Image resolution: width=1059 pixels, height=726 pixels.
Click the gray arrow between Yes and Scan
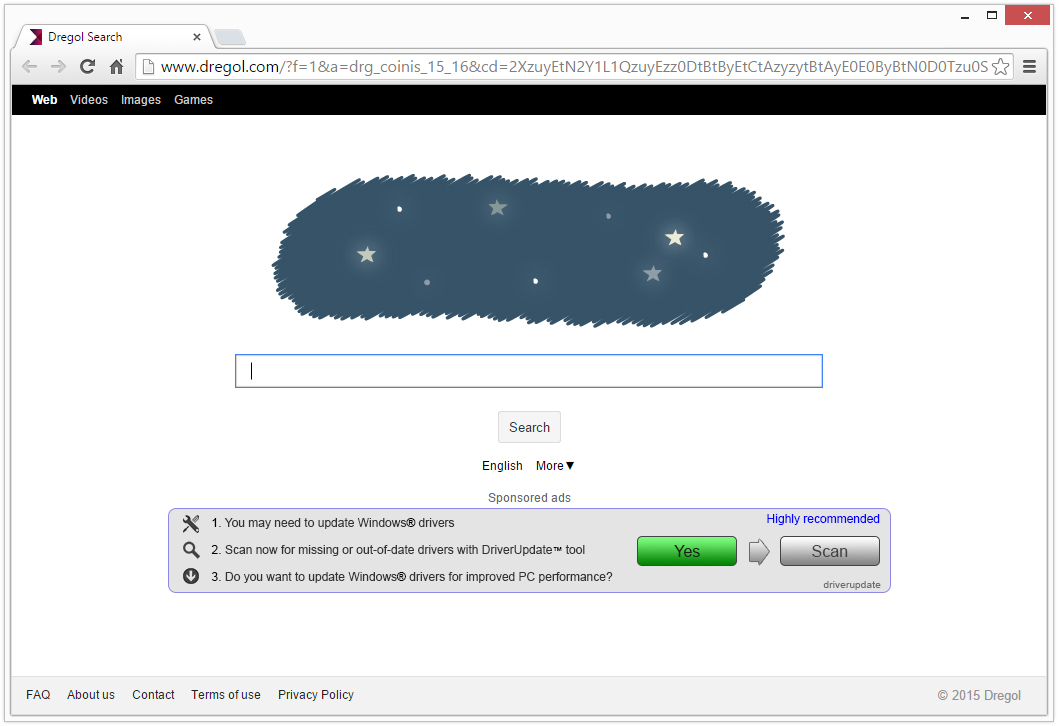(x=759, y=551)
